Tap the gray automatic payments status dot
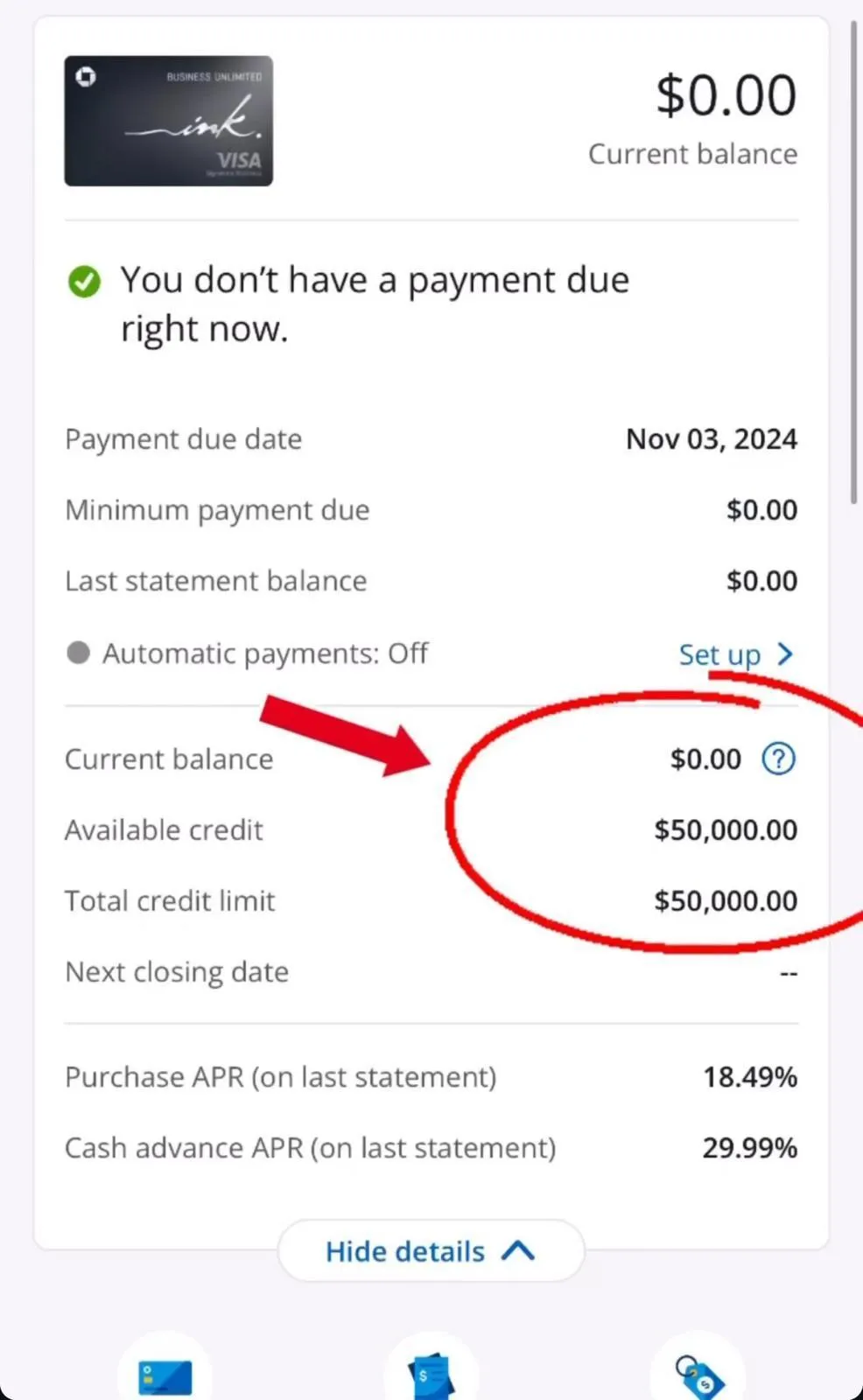The height and width of the screenshot is (1400, 863). [78, 653]
